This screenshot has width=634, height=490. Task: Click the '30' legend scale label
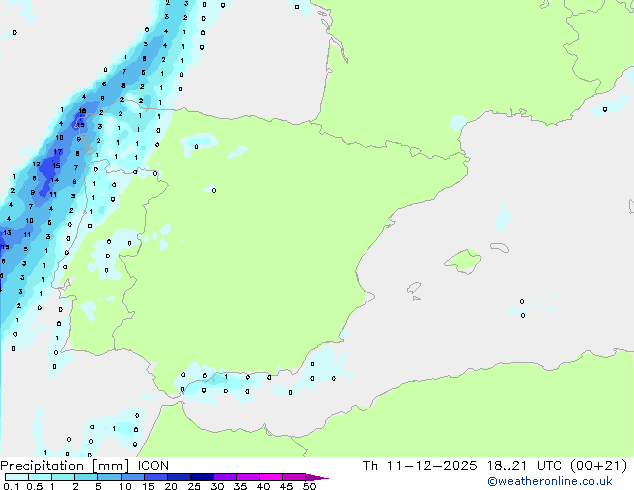(217, 486)
